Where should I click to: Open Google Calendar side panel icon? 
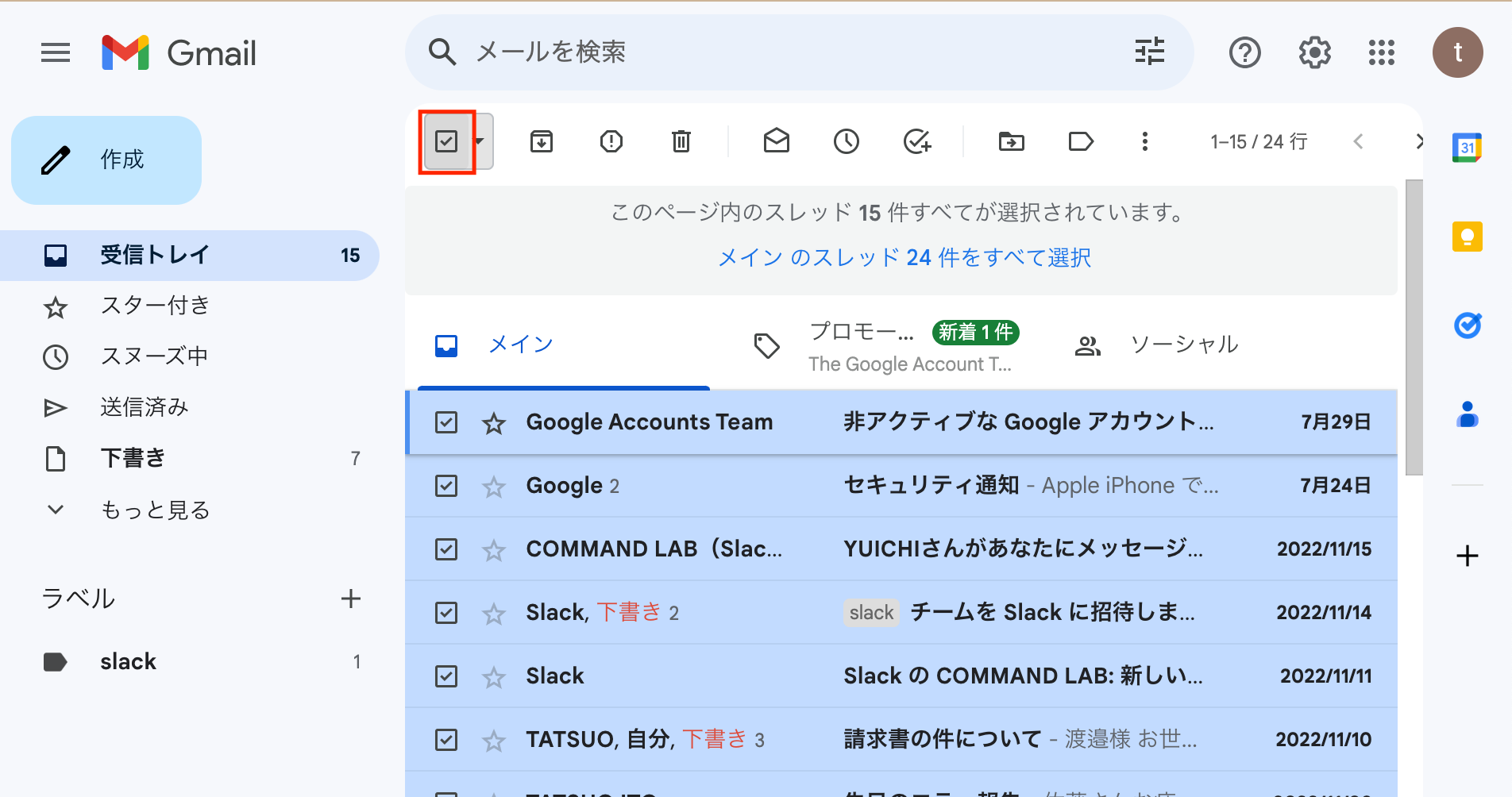[1467, 148]
